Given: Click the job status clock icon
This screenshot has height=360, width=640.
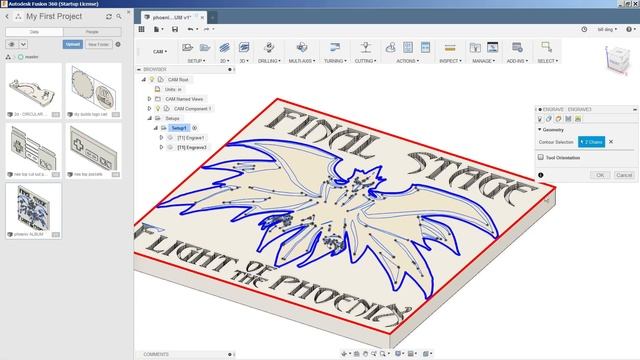Looking at the screenshot, I should [x=584, y=29].
